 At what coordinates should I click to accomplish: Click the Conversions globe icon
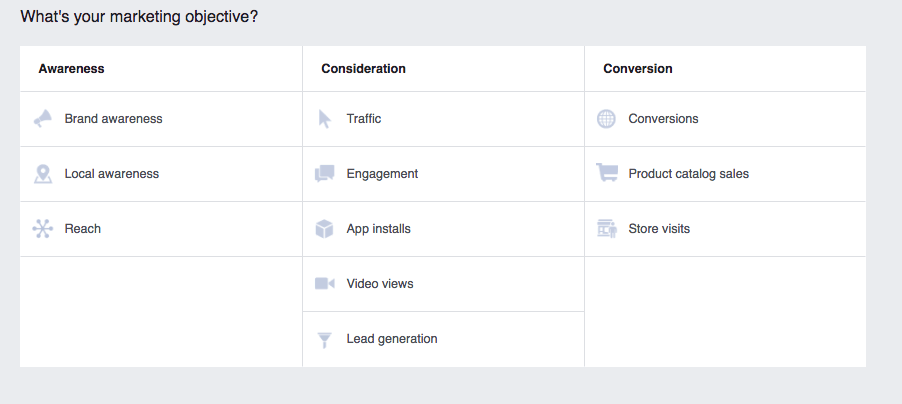606,119
